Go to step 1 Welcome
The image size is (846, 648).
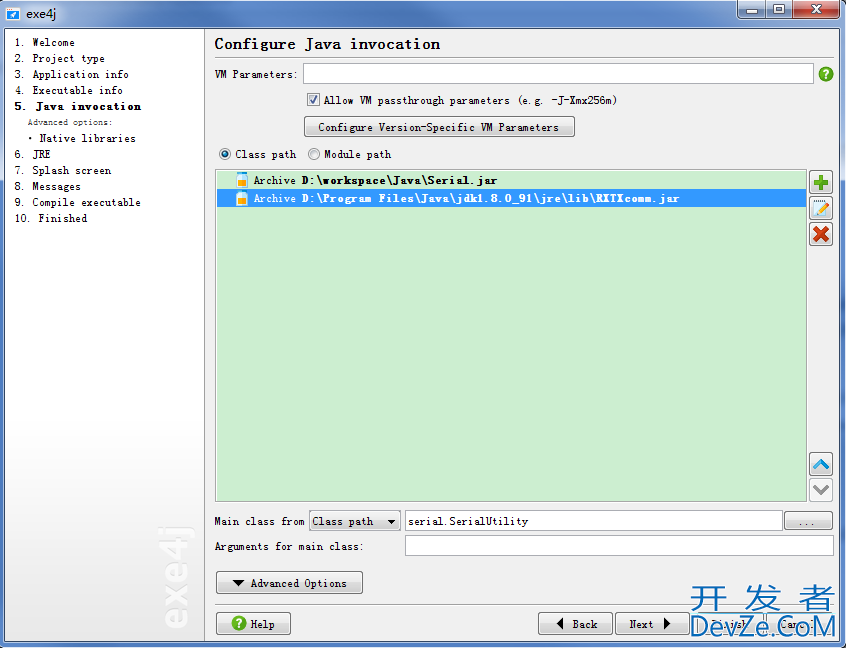(x=45, y=42)
